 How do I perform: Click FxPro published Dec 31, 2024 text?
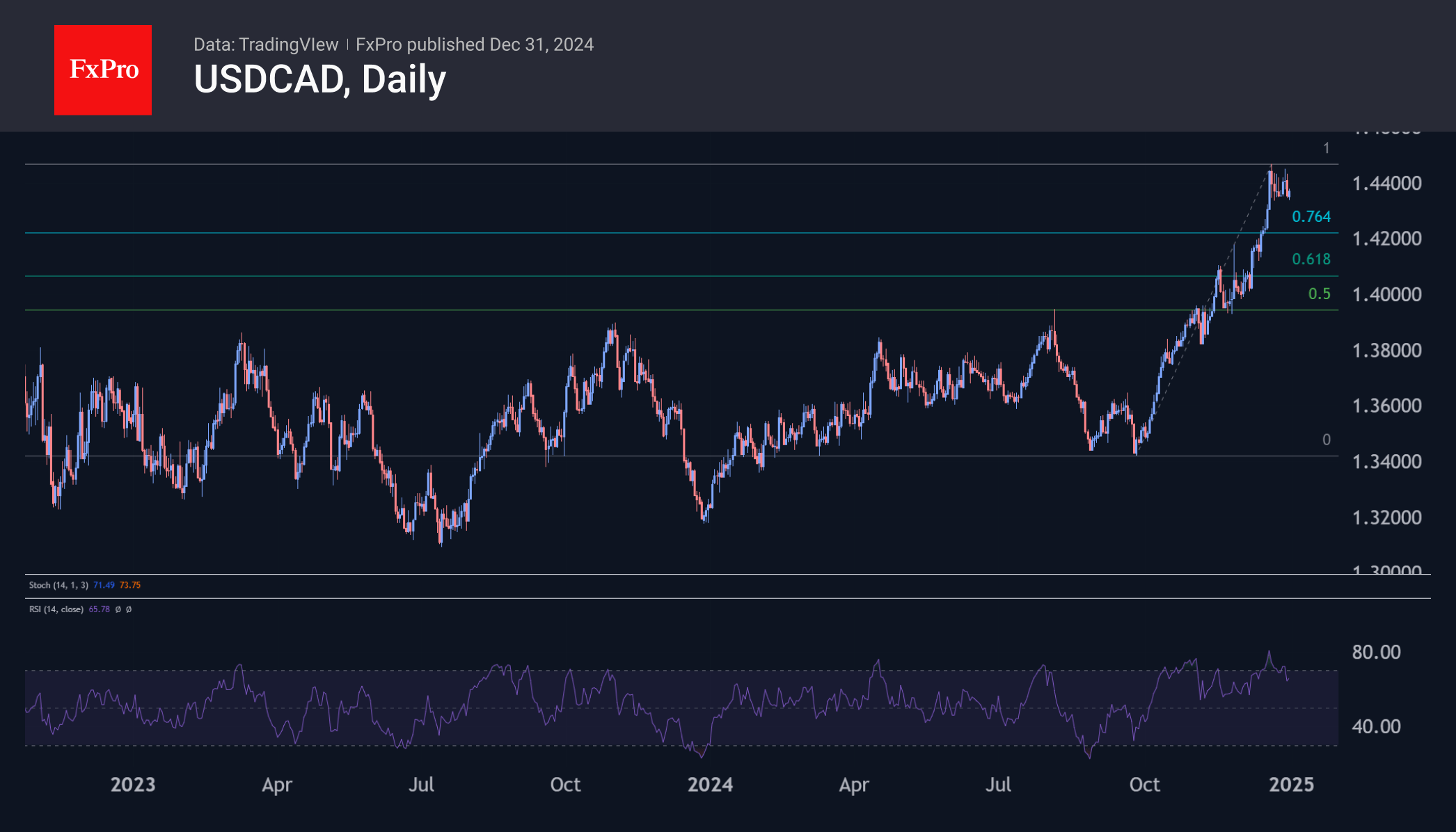tap(474, 45)
